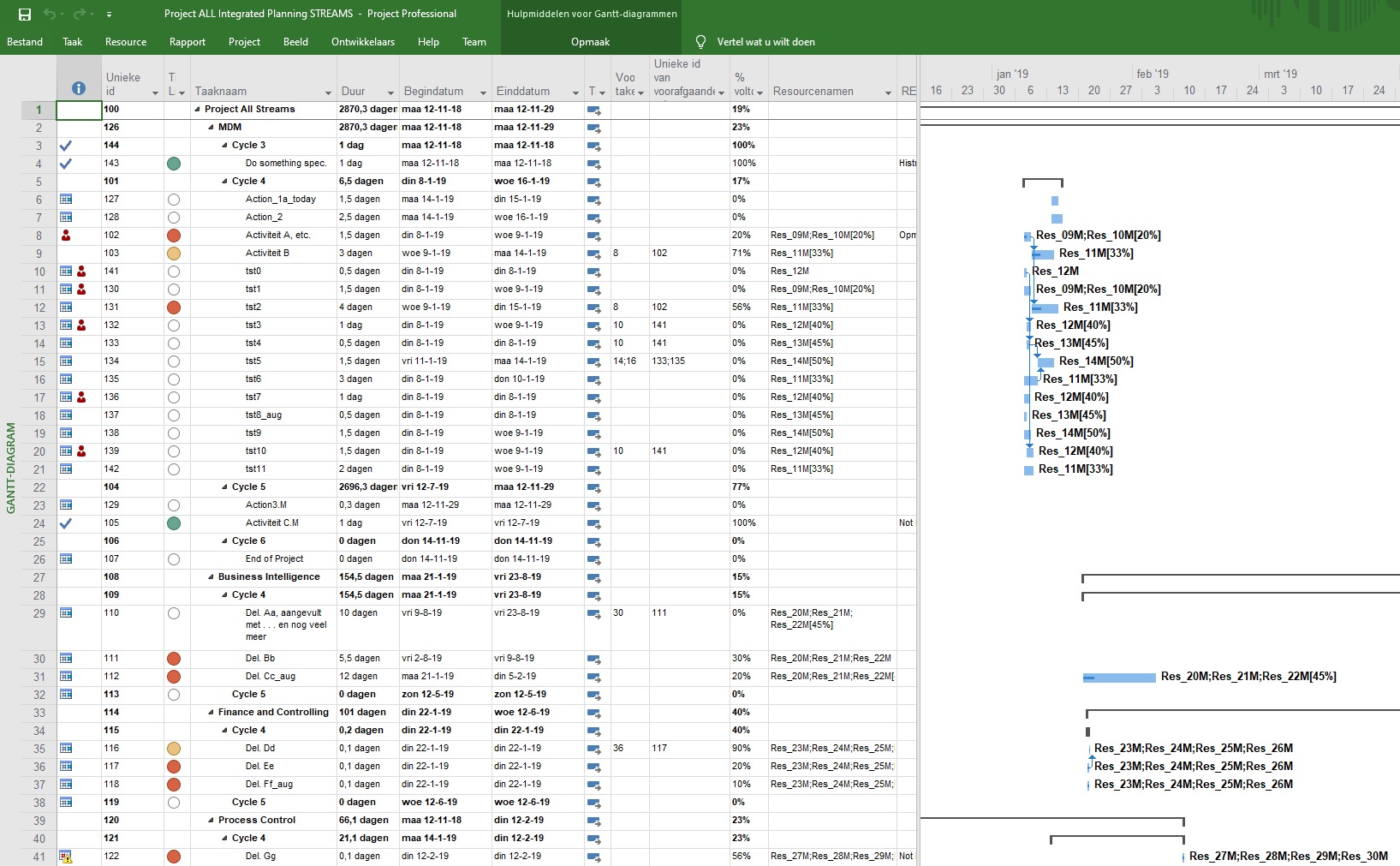Click the Undo arrow icon
This screenshot has width=1400, height=866.
pyautogui.click(x=50, y=14)
